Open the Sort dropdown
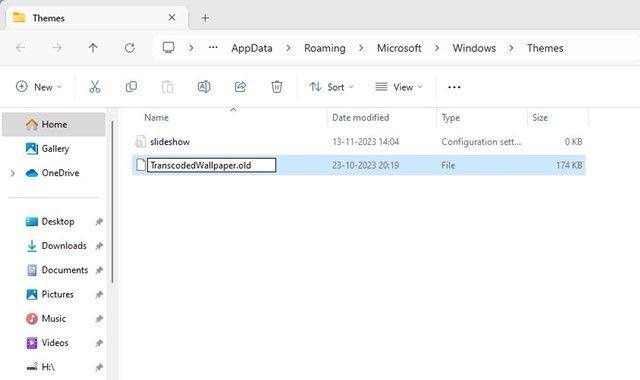Image resolution: width=640 pixels, height=380 pixels. [331, 87]
